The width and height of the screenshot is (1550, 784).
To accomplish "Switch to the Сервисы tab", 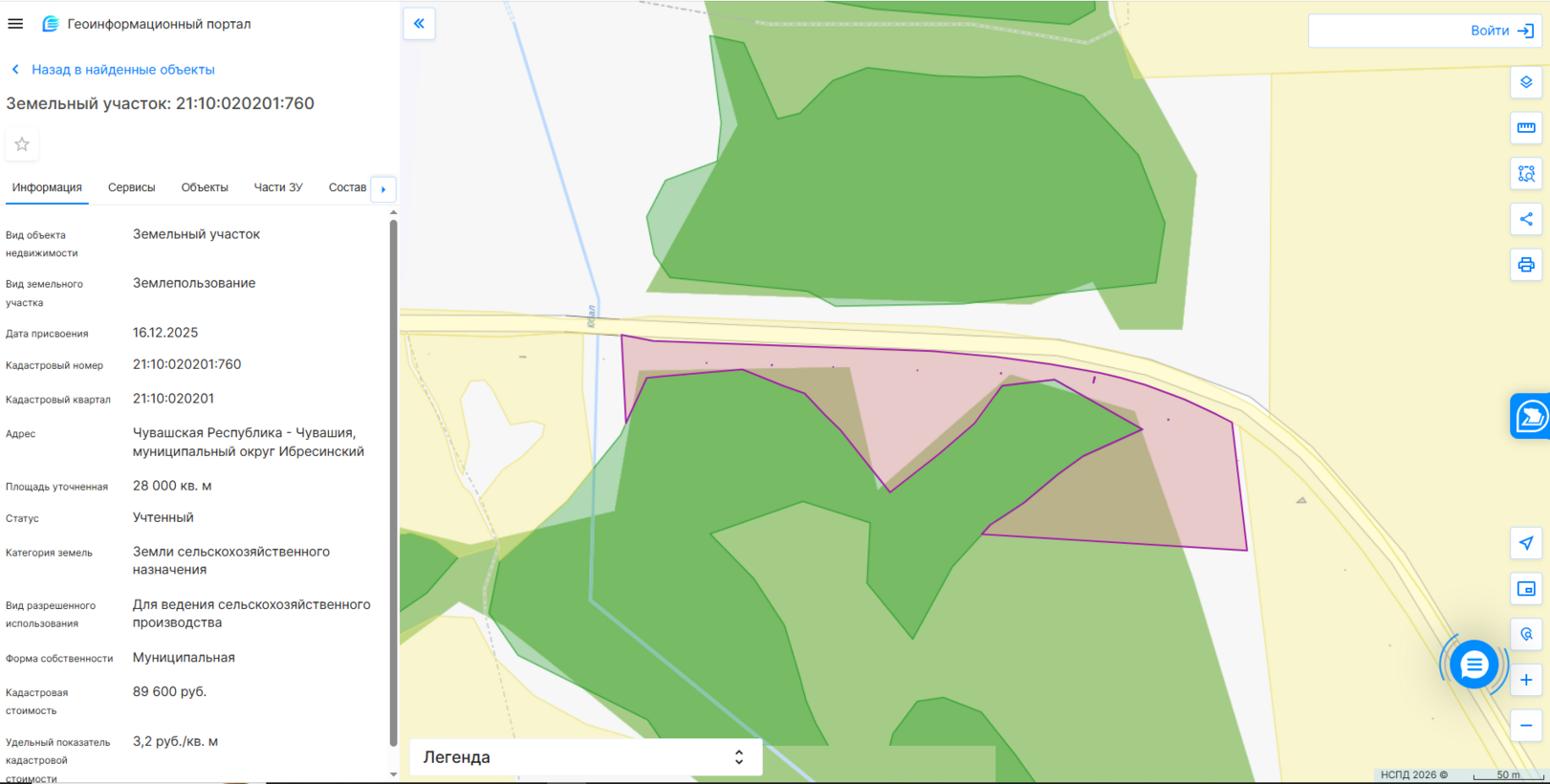I will (131, 187).
